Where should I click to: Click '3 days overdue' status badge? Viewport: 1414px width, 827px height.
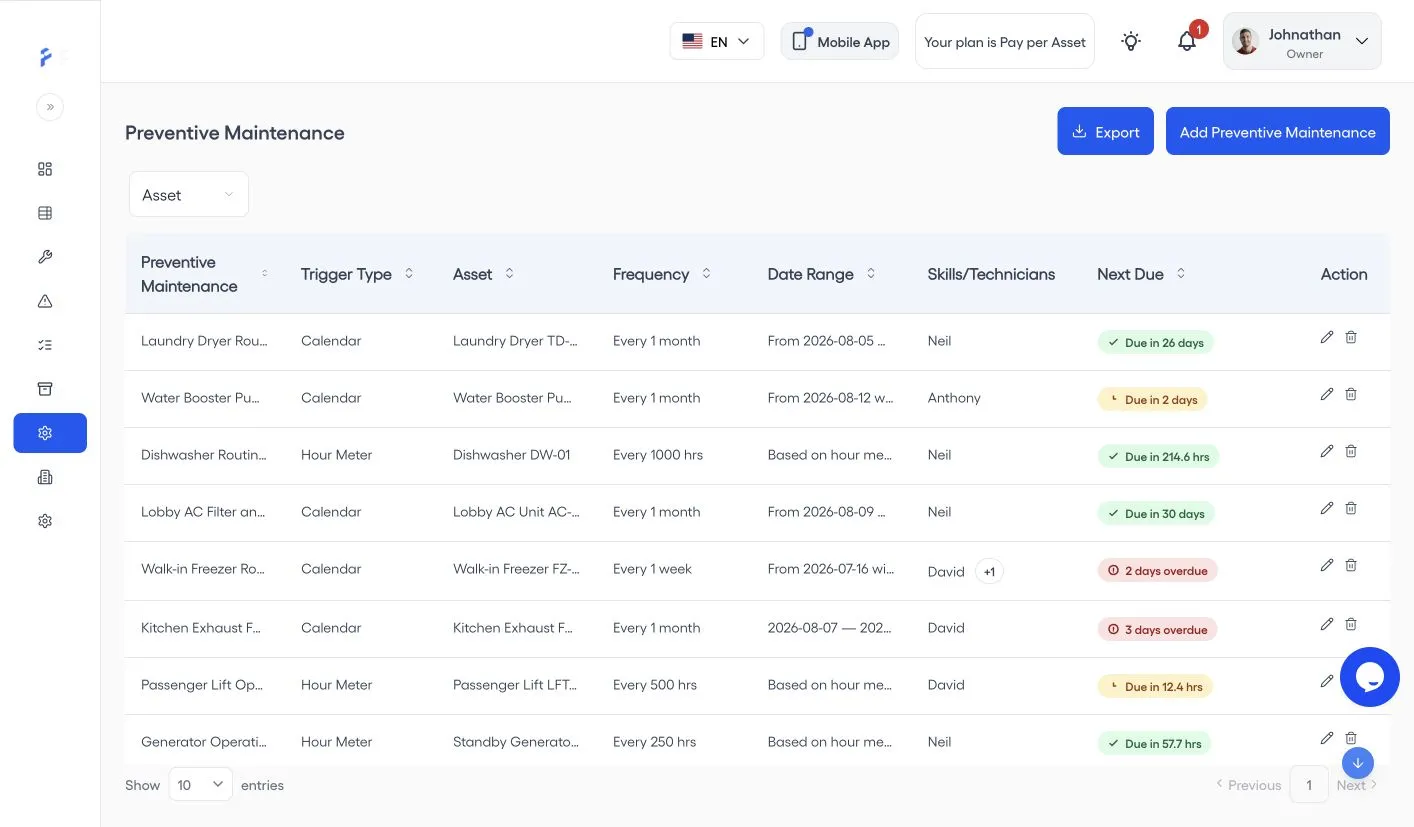point(1157,630)
